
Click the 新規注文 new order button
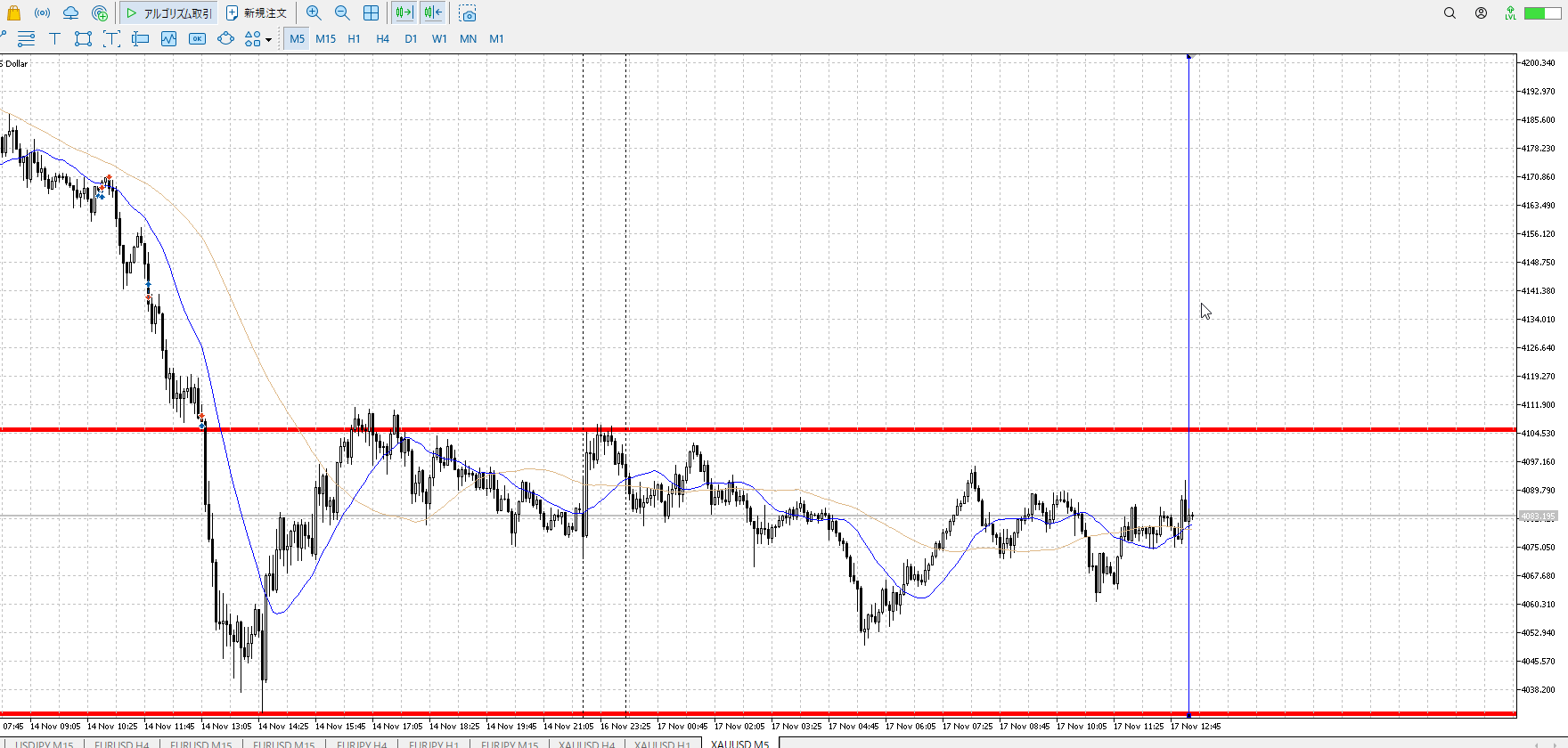(x=257, y=13)
